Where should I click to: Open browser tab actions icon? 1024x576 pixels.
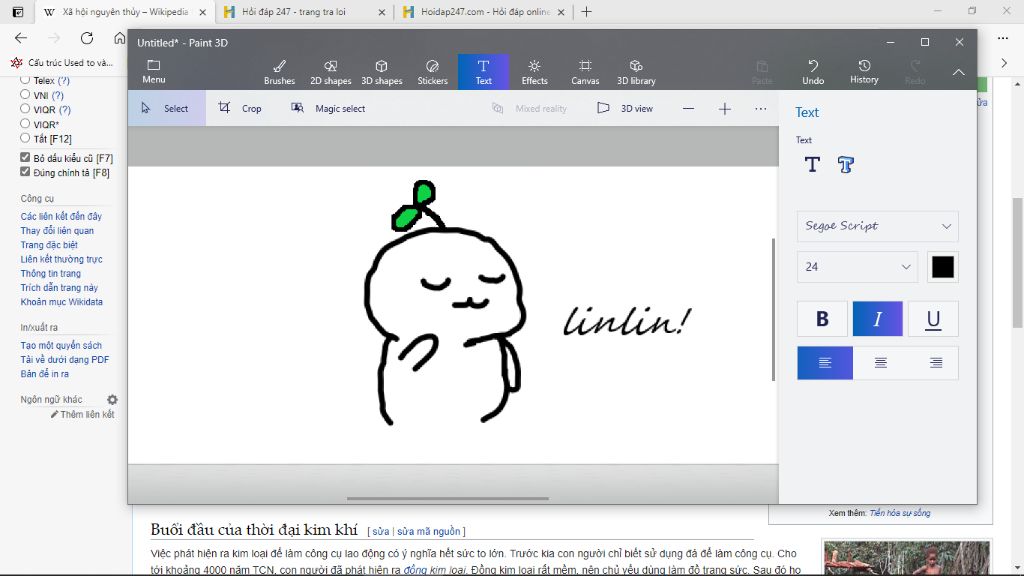18,12
